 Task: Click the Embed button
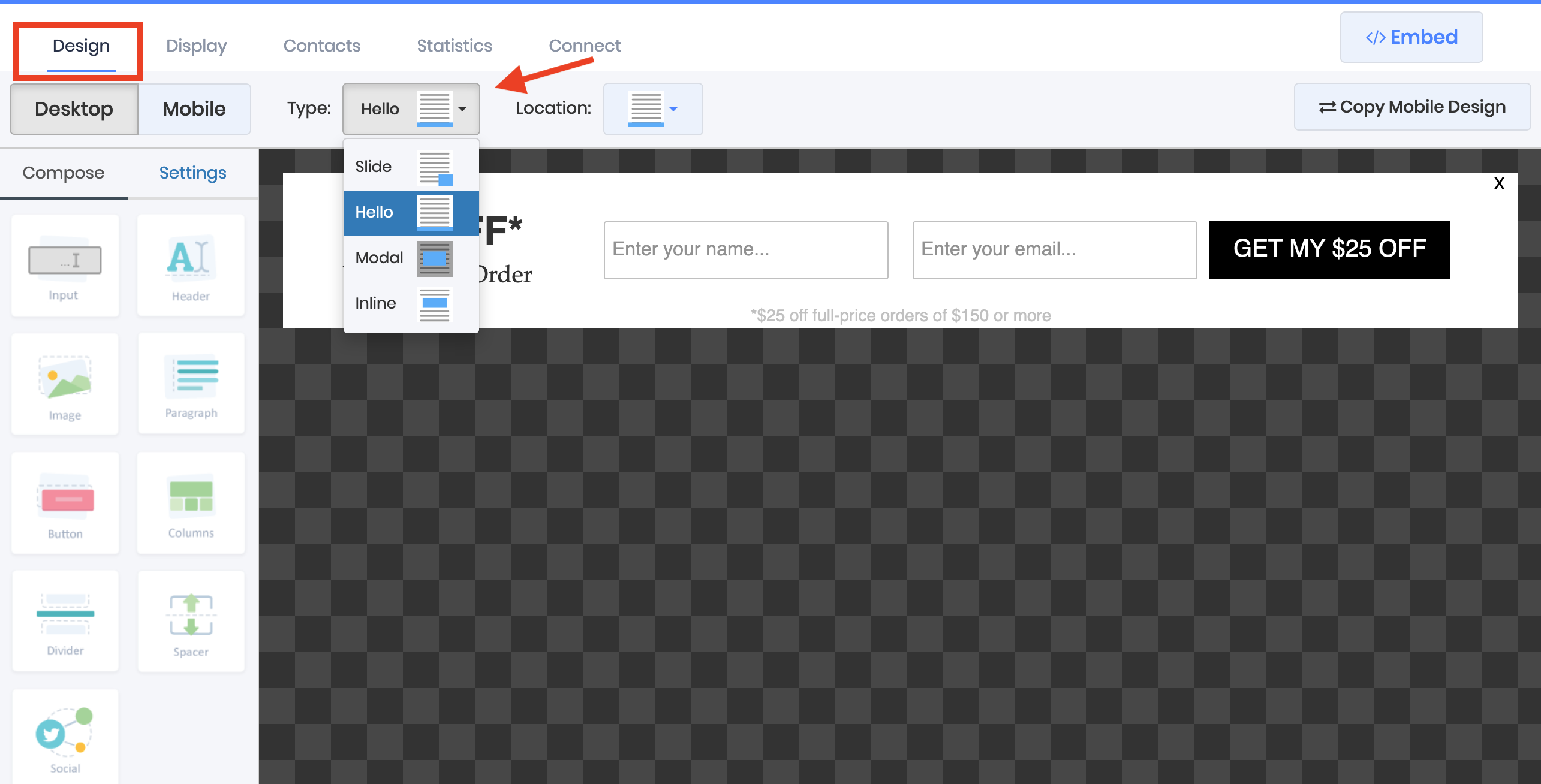[1411, 37]
